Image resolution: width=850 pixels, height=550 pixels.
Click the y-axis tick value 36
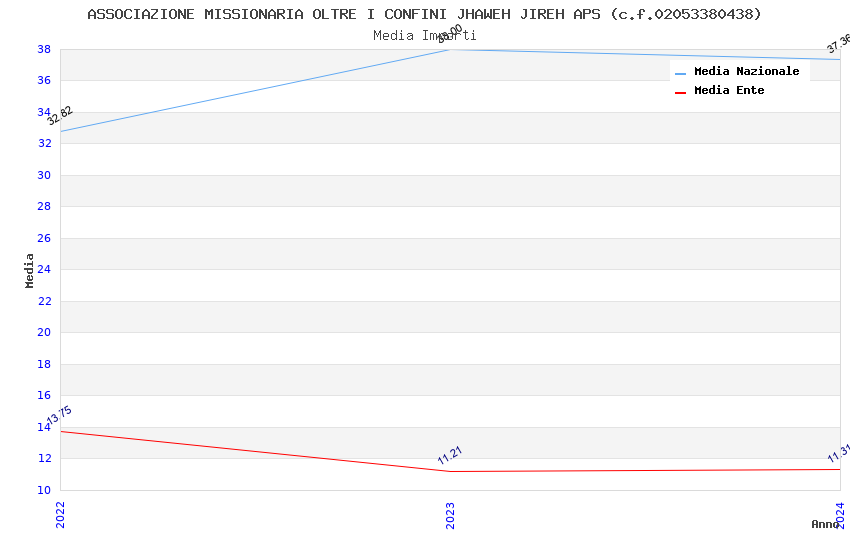click(x=44, y=80)
